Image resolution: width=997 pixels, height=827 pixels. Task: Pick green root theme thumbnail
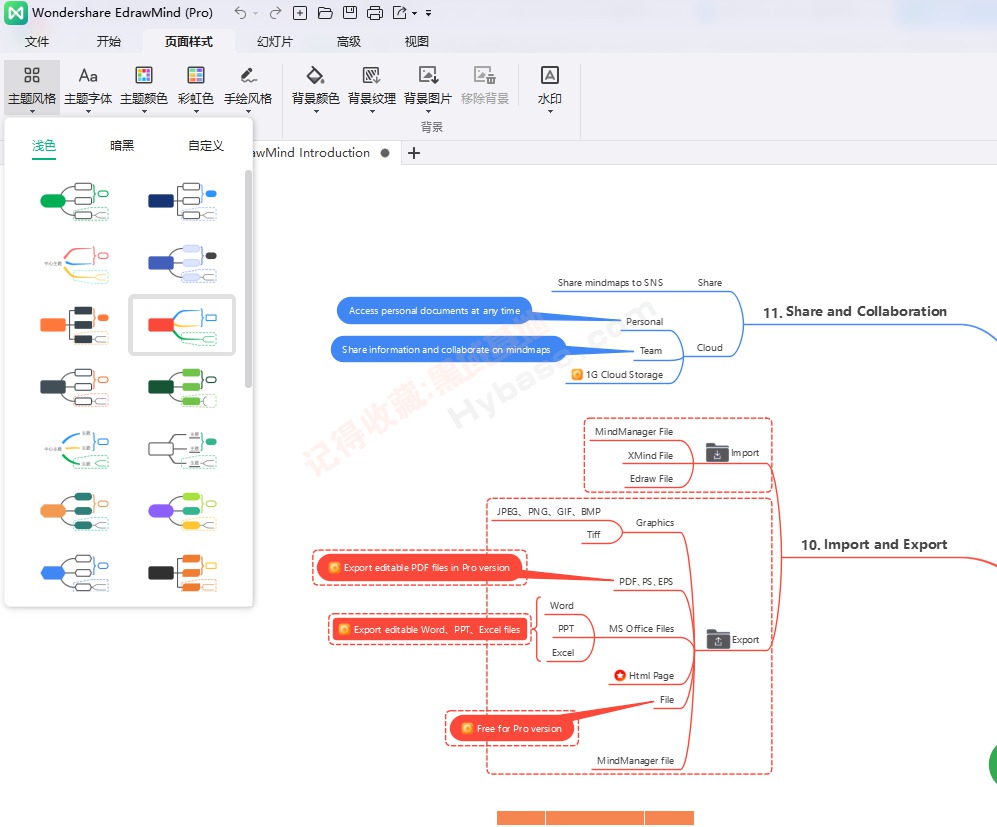(74, 201)
